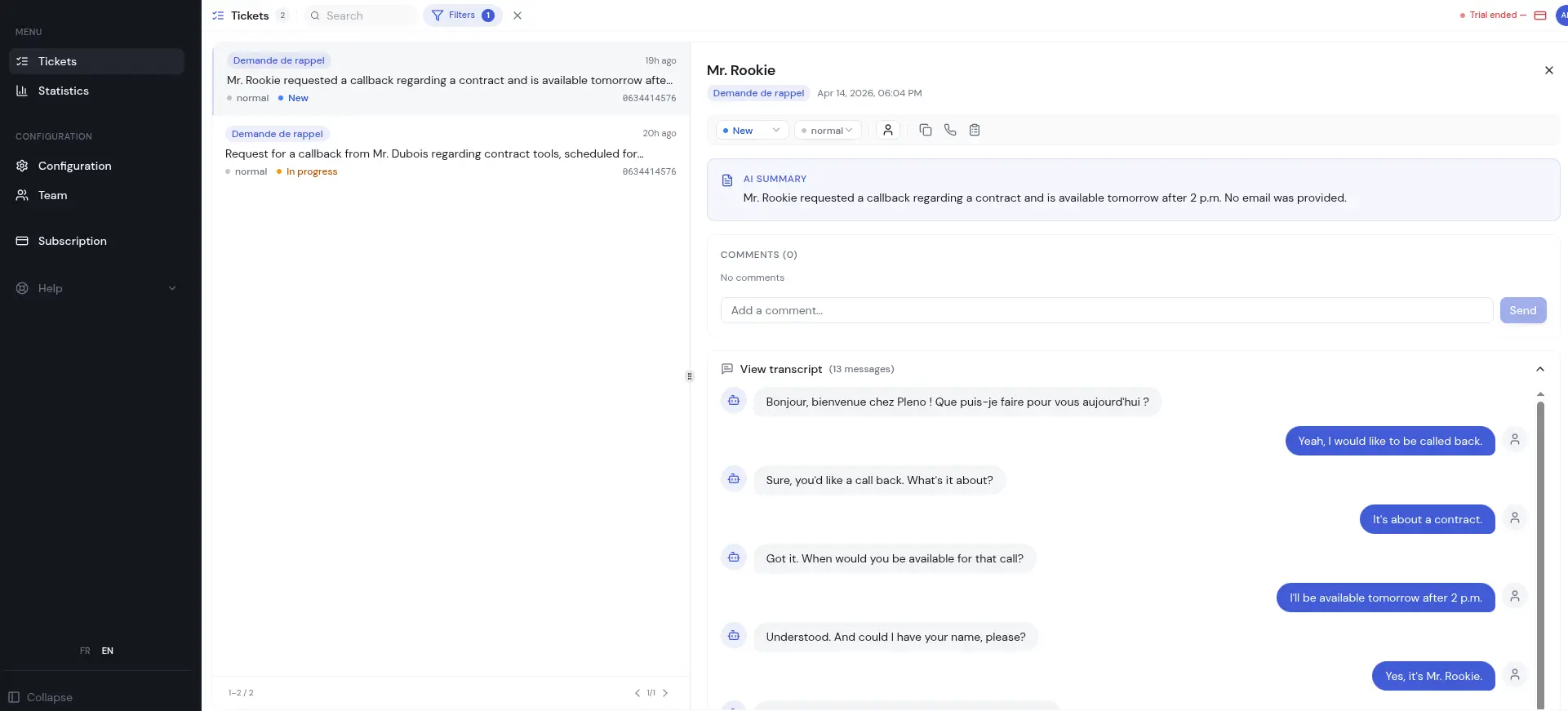Click the Send comment button
Image resolution: width=1568 pixels, height=711 pixels.
[1522, 310]
